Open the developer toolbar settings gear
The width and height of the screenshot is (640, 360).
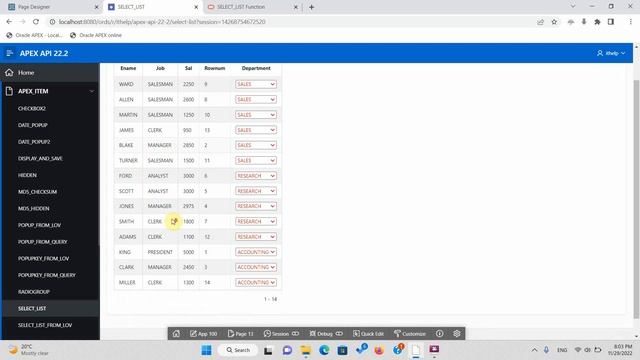[457, 333]
